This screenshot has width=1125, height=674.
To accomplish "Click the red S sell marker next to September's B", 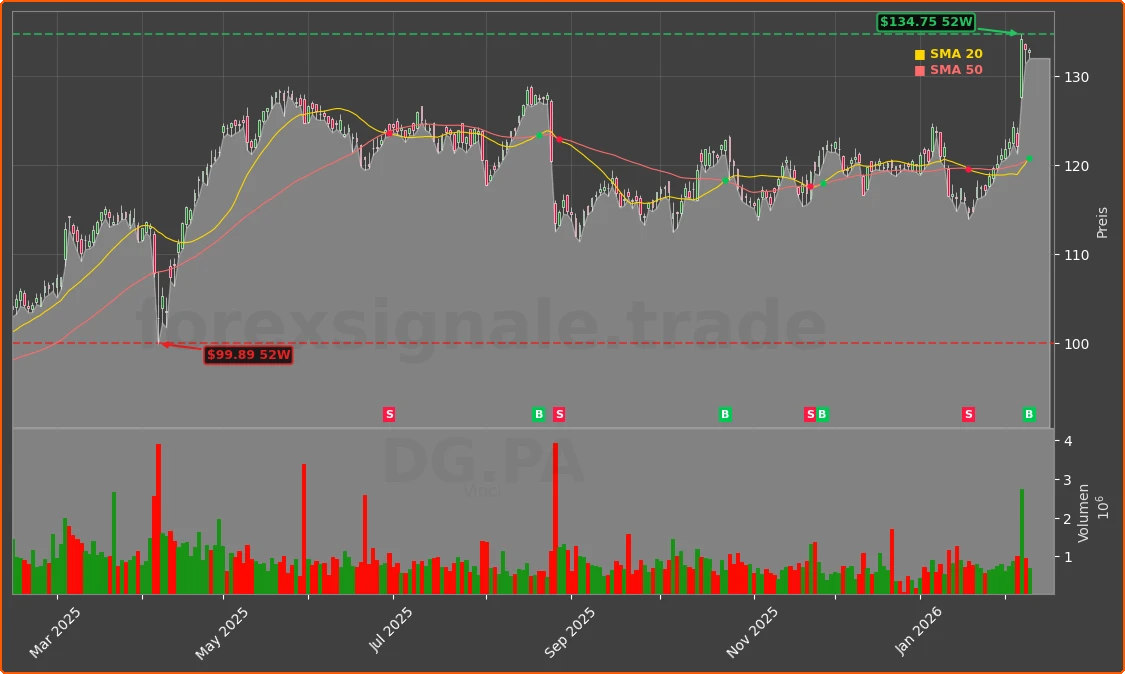I will point(559,413).
